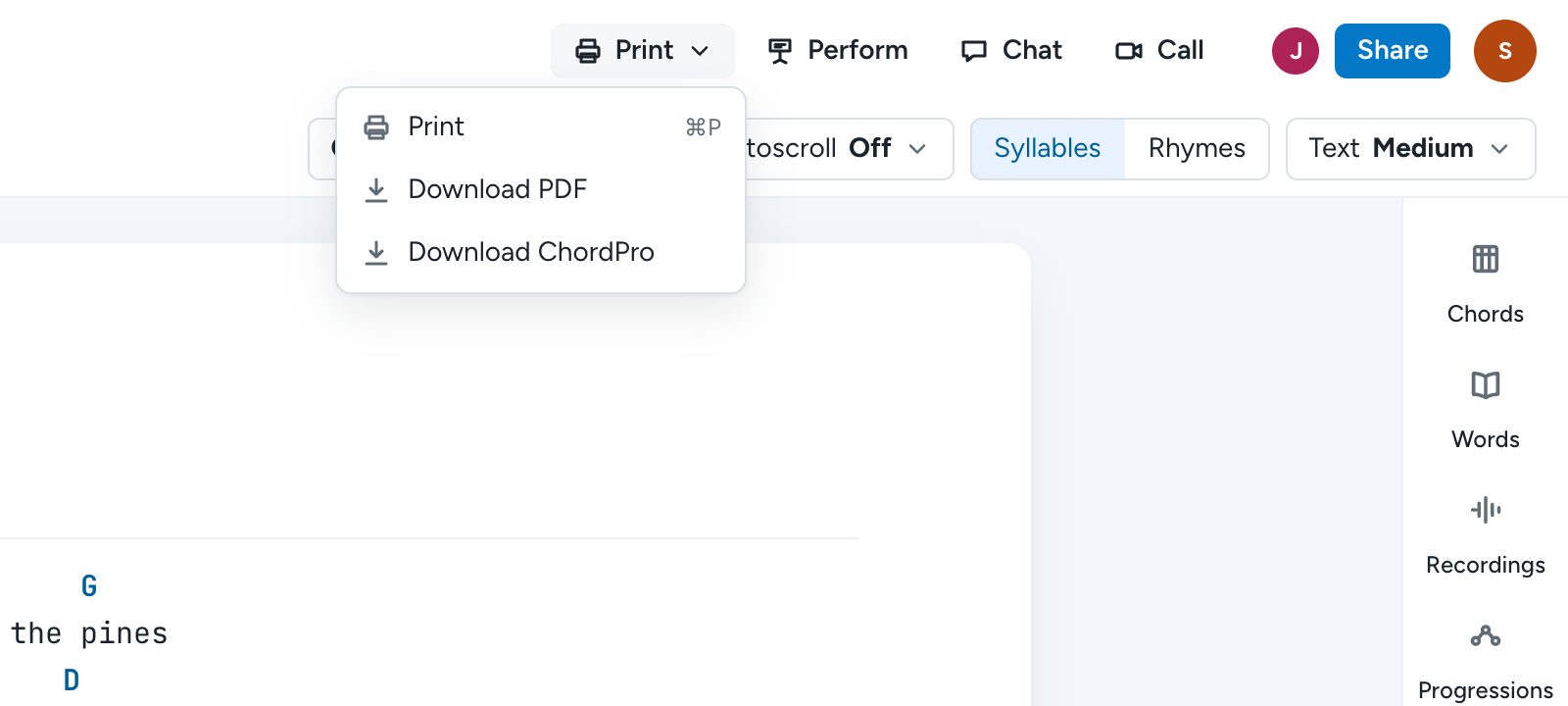Click the printer icon in Print button
The height and width of the screenshot is (706, 1568).
(588, 51)
